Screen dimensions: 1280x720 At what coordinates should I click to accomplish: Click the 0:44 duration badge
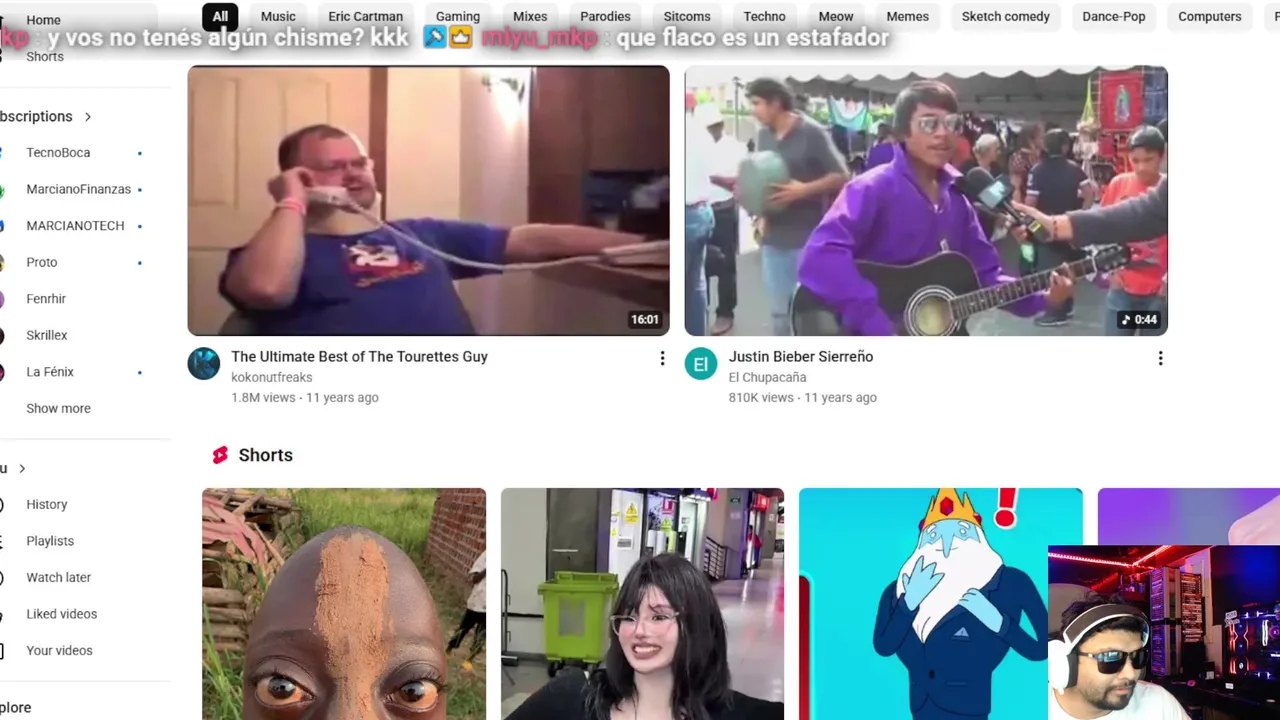[1139, 320]
